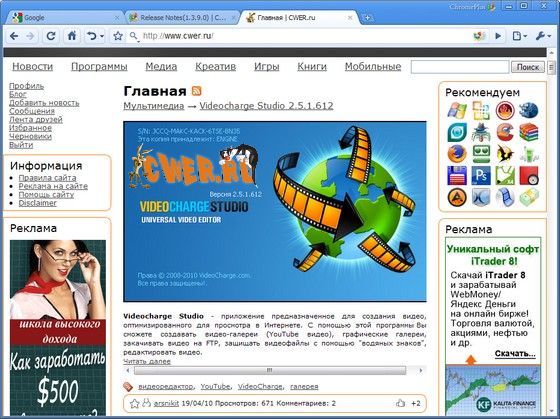The image size is (560, 419).
Task: Open the Nero flame icon in Рекомендуем
Action: pyautogui.click(x=505, y=110)
